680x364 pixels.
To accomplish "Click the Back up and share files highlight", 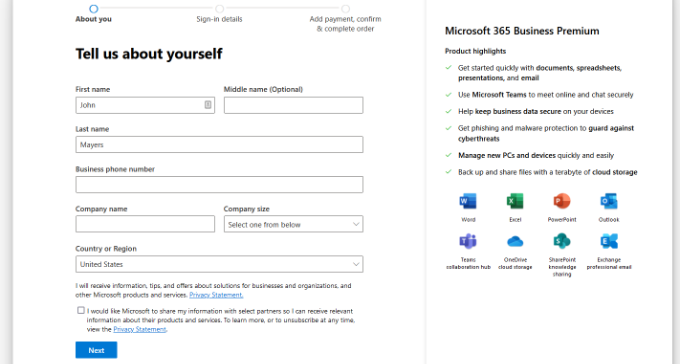I will tap(548, 172).
